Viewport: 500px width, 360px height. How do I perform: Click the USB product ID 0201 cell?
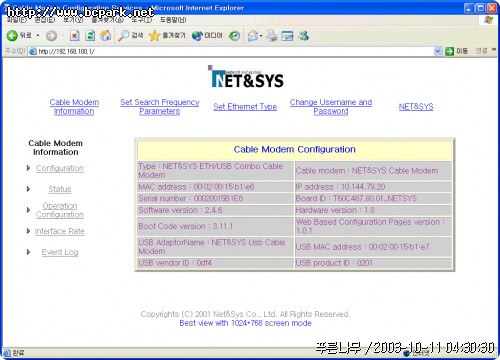pos(373,263)
